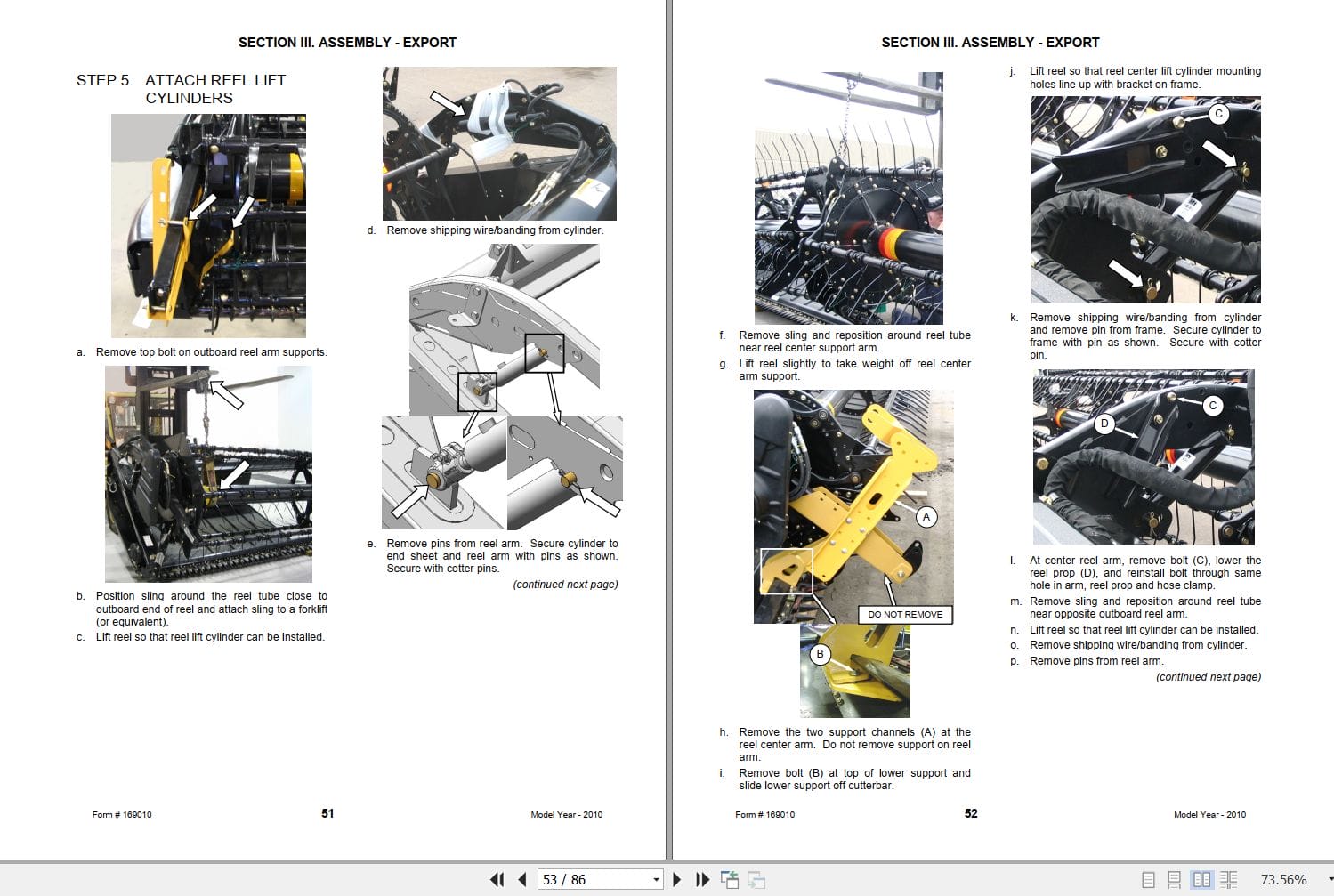Viewport: 1334px width, 896px height.
Task: Open the copy-to-clipboard style toolbar icon
Action: tap(730, 879)
